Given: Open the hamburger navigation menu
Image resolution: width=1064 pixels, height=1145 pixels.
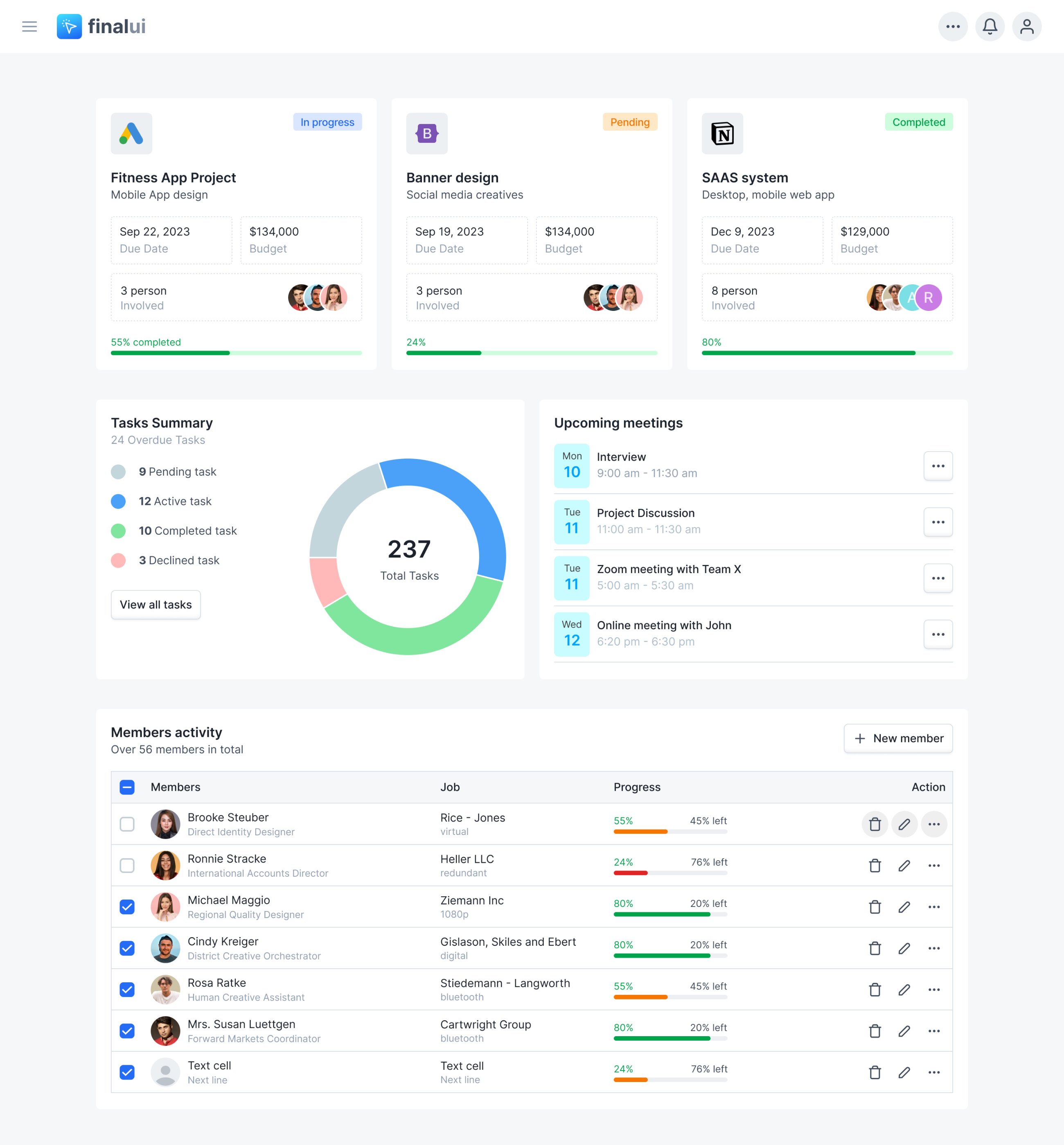Looking at the screenshot, I should coord(29,27).
